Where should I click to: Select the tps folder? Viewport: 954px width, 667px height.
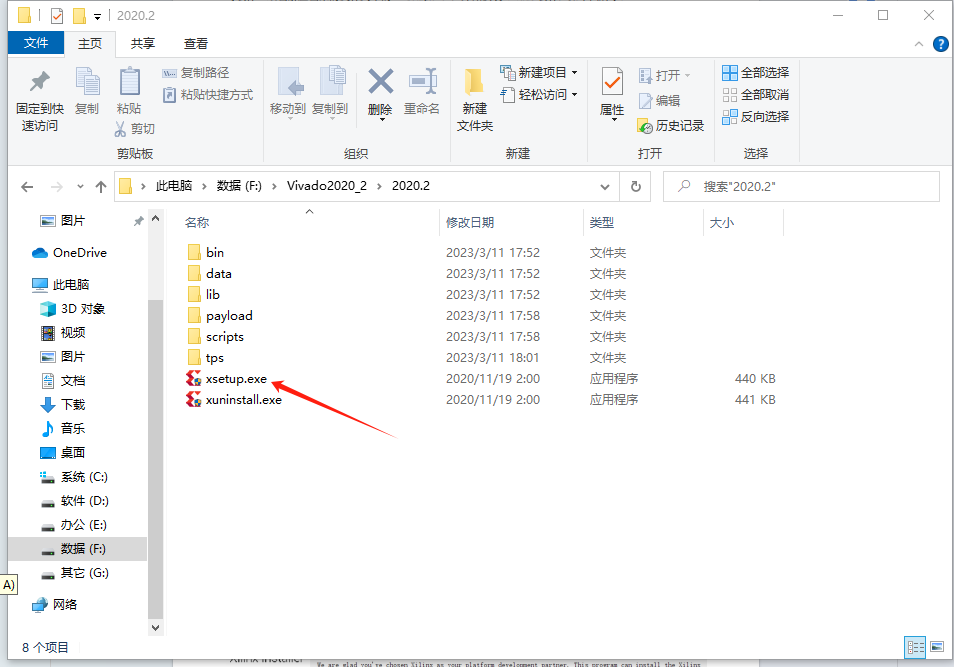click(206, 358)
